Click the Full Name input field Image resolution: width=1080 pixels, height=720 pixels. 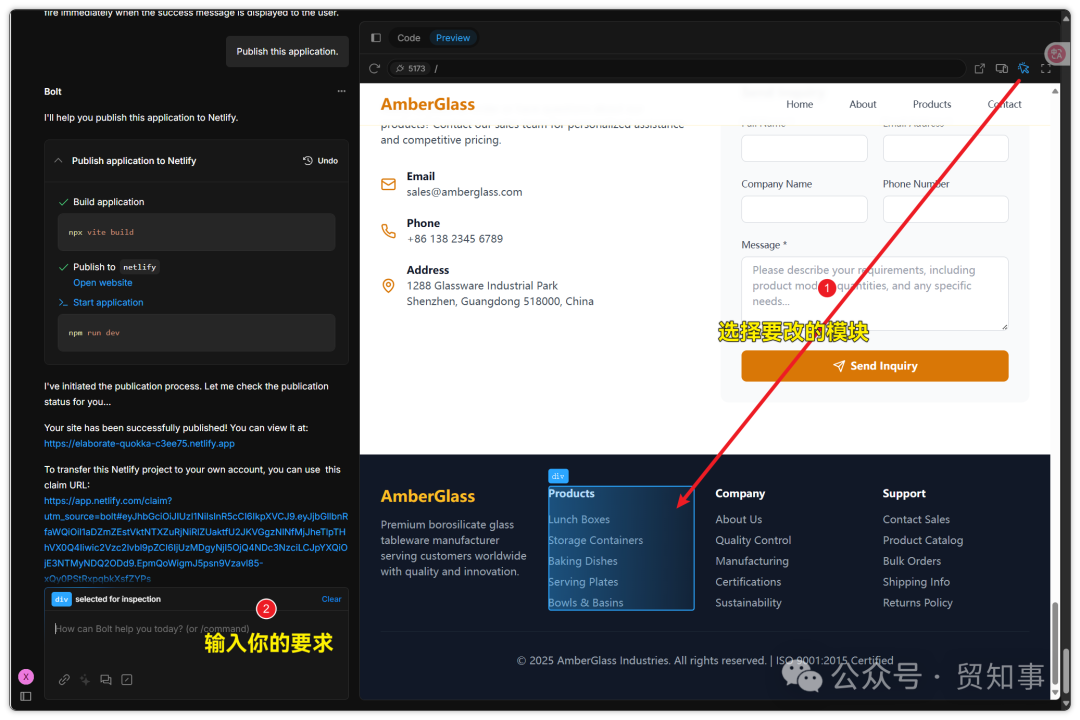pyautogui.click(x=804, y=148)
